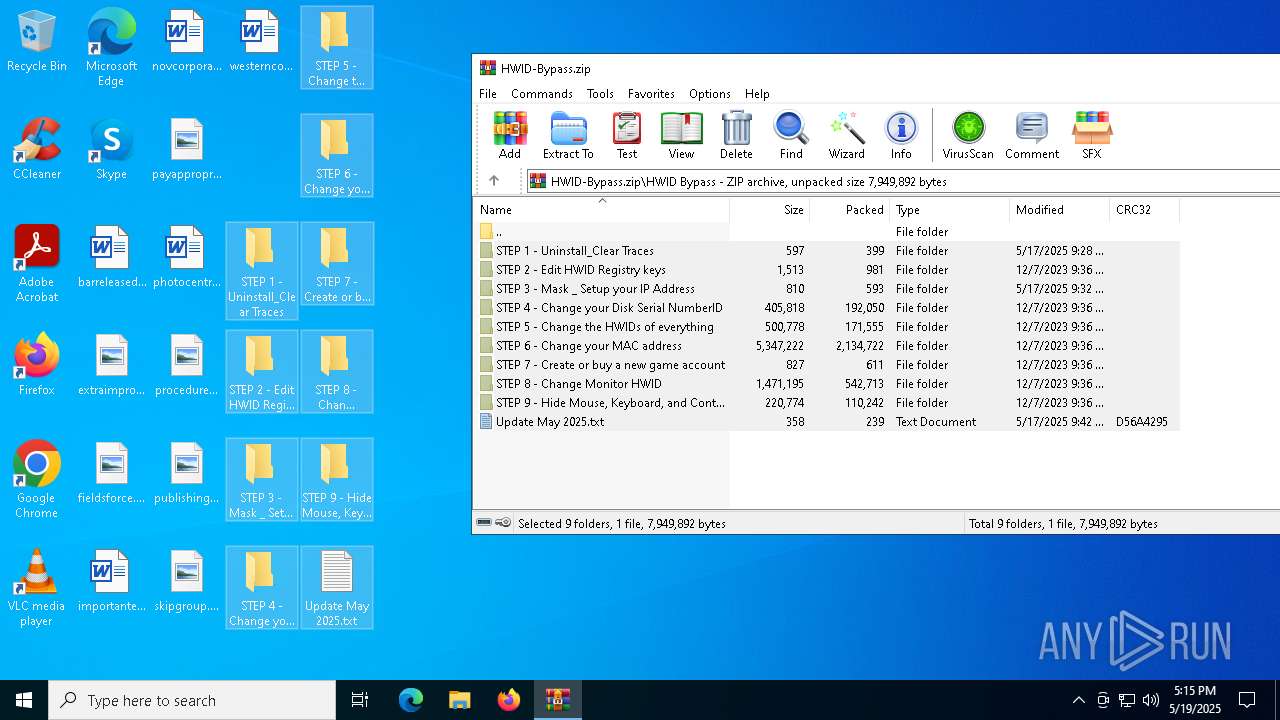Click the archive path address field
The height and width of the screenshot is (720, 1280).
tap(903, 181)
